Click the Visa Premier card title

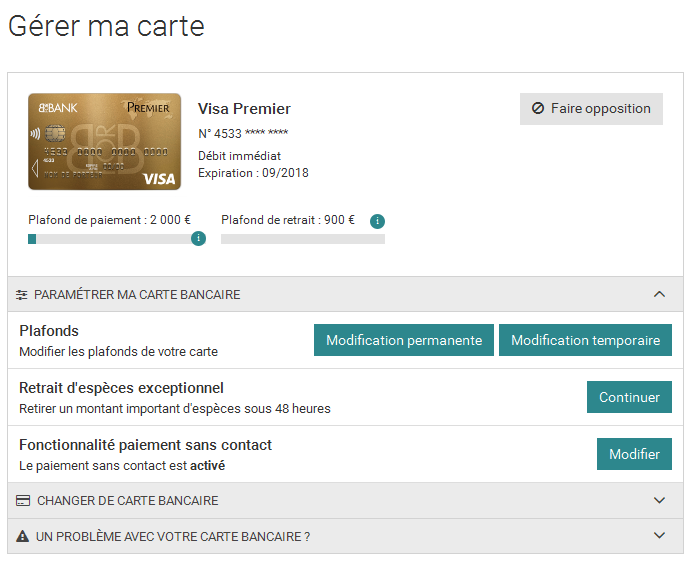tap(244, 109)
